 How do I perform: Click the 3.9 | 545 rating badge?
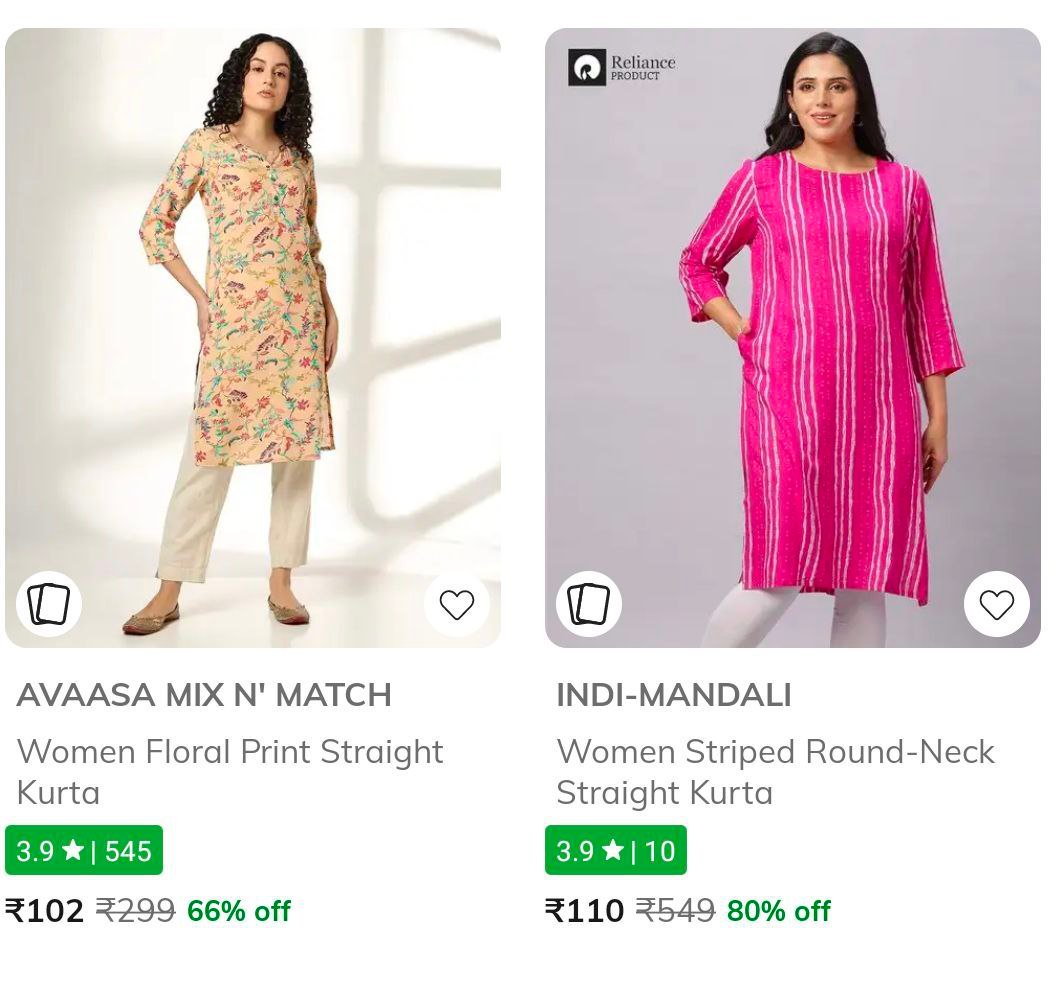pos(84,850)
